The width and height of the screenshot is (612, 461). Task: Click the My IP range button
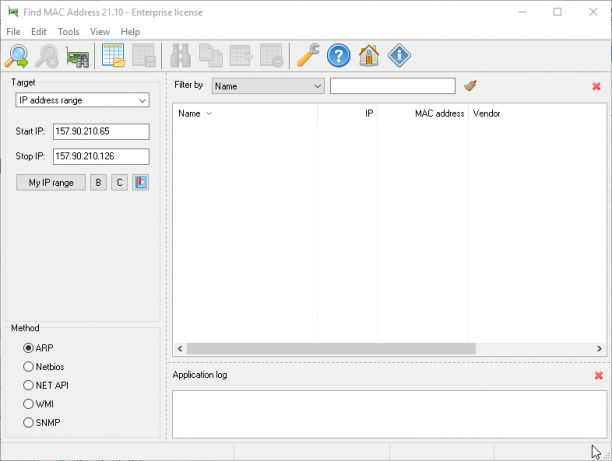[51, 182]
